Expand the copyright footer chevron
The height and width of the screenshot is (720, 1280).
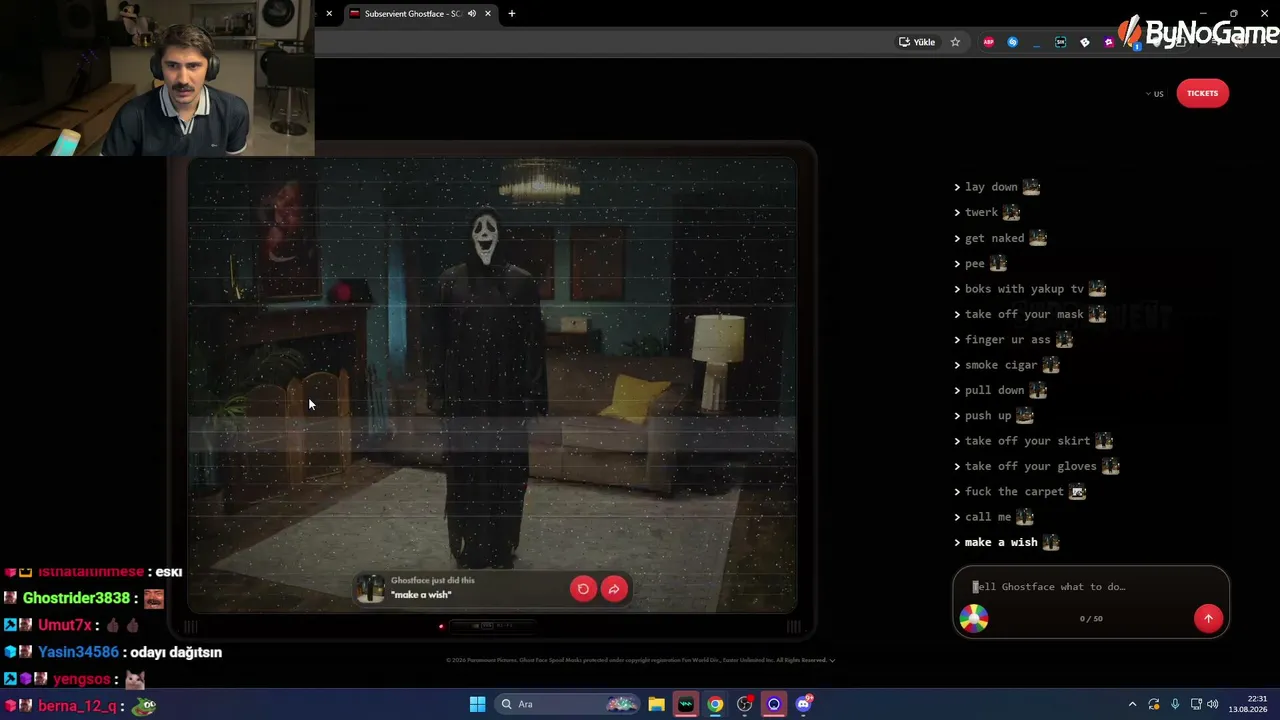[832, 660]
